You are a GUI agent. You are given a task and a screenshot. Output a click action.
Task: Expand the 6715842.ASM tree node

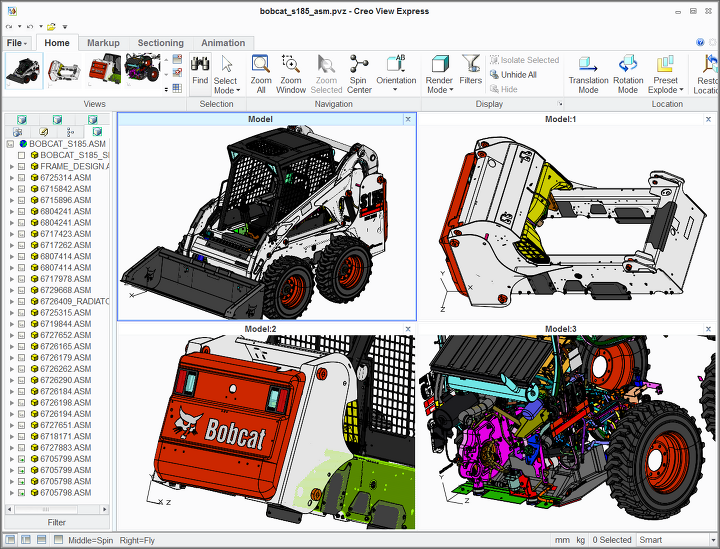(12, 189)
